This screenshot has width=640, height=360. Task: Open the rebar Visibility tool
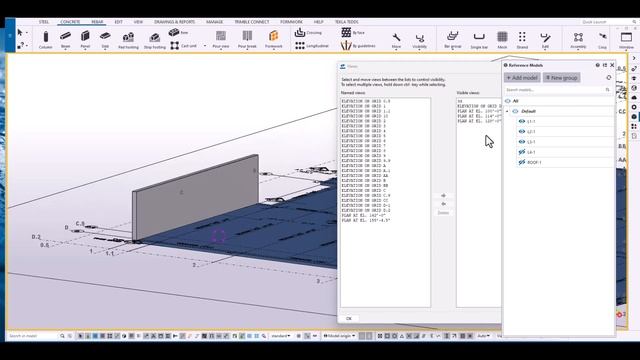[x=420, y=40]
